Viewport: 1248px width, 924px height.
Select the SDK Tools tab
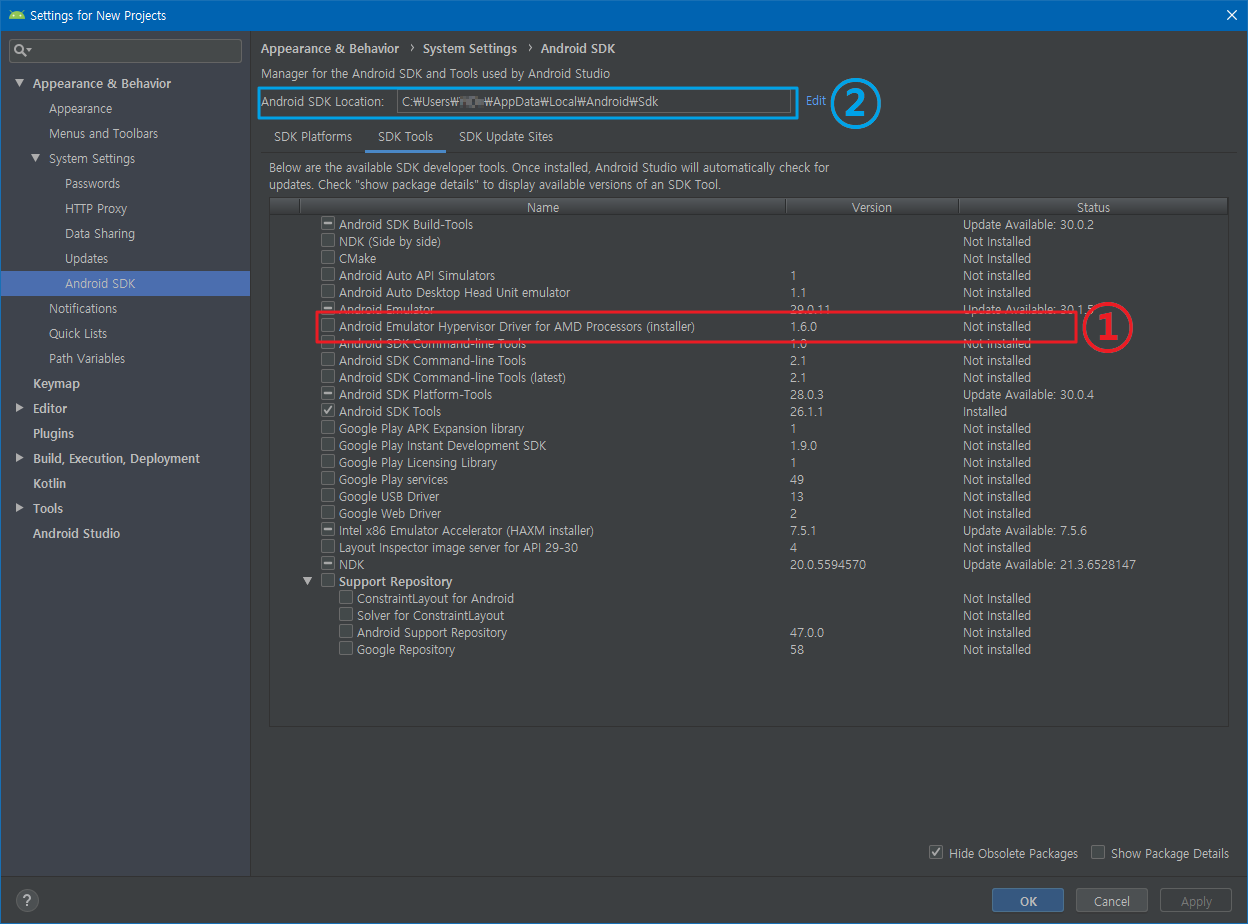pyautogui.click(x=405, y=137)
